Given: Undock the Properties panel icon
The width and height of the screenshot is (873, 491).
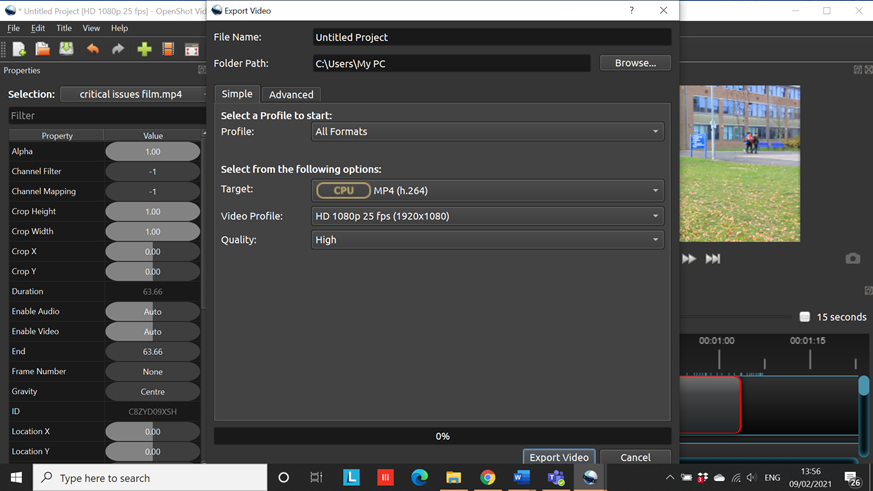Looking at the screenshot, I should click(202, 70).
